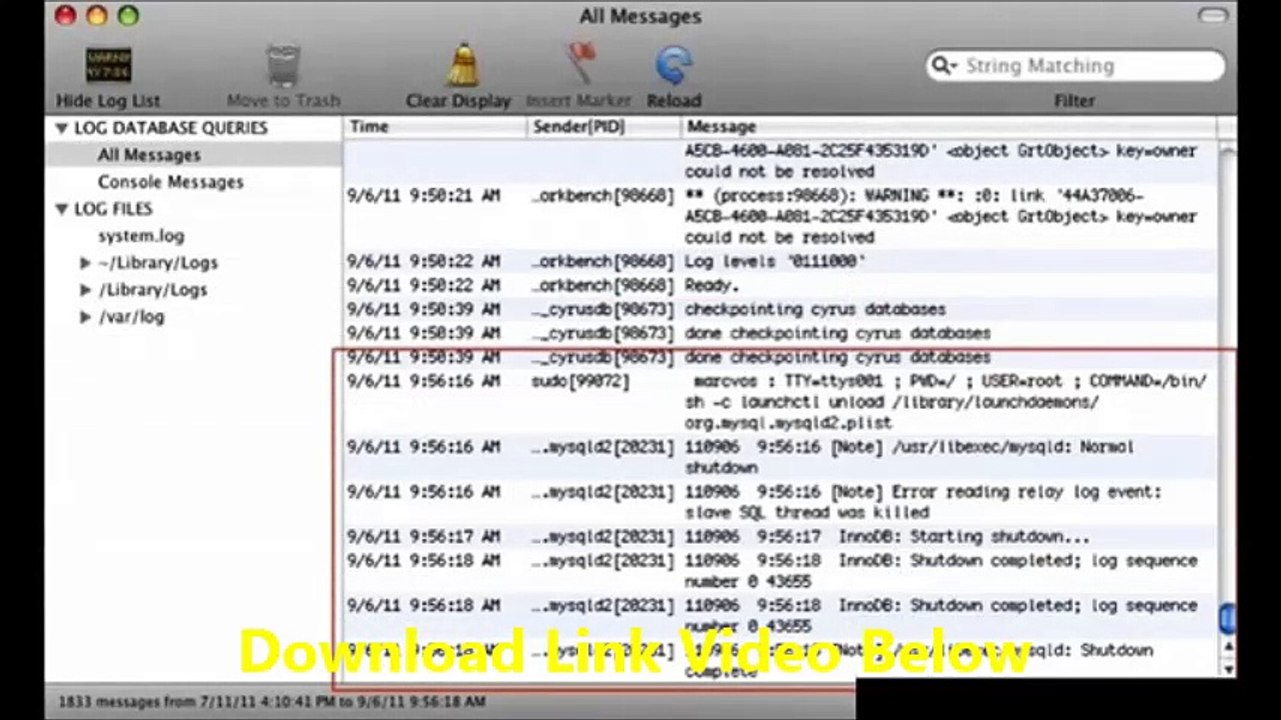Select the ~/Library/Logs entry
The image size is (1281, 720).
158,263
